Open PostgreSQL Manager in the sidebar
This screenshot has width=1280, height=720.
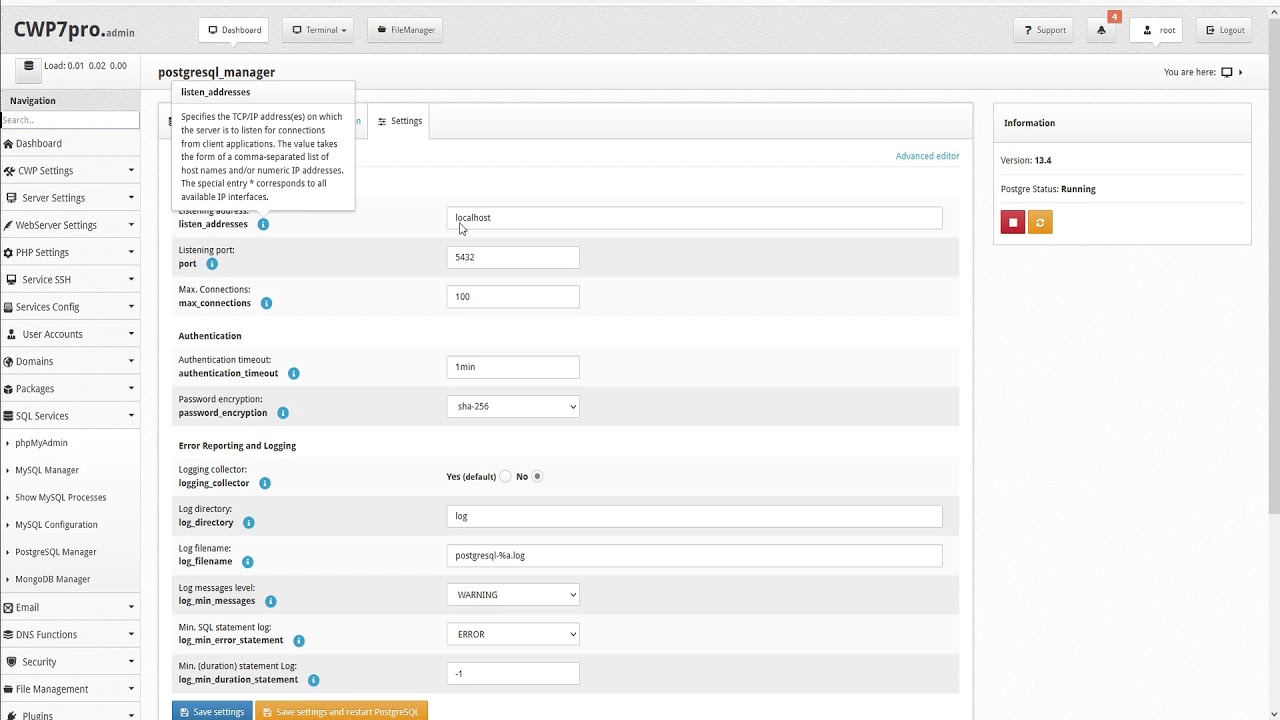tap(56, 552)
